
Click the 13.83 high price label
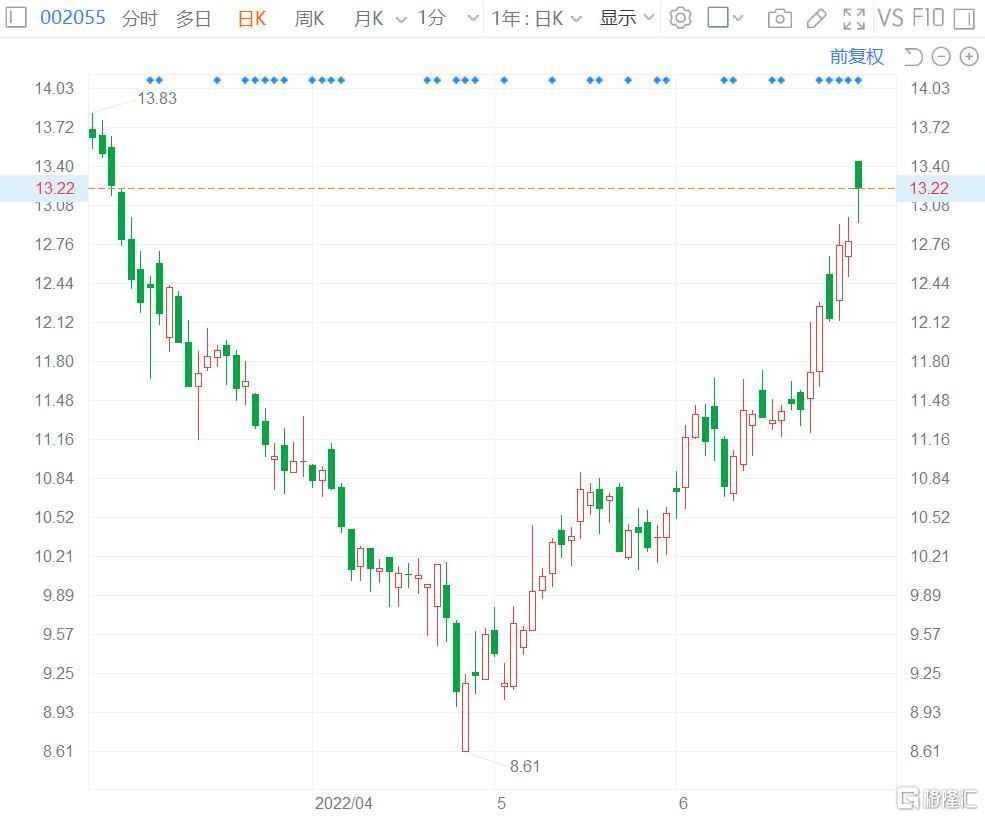tap(157, 99)
